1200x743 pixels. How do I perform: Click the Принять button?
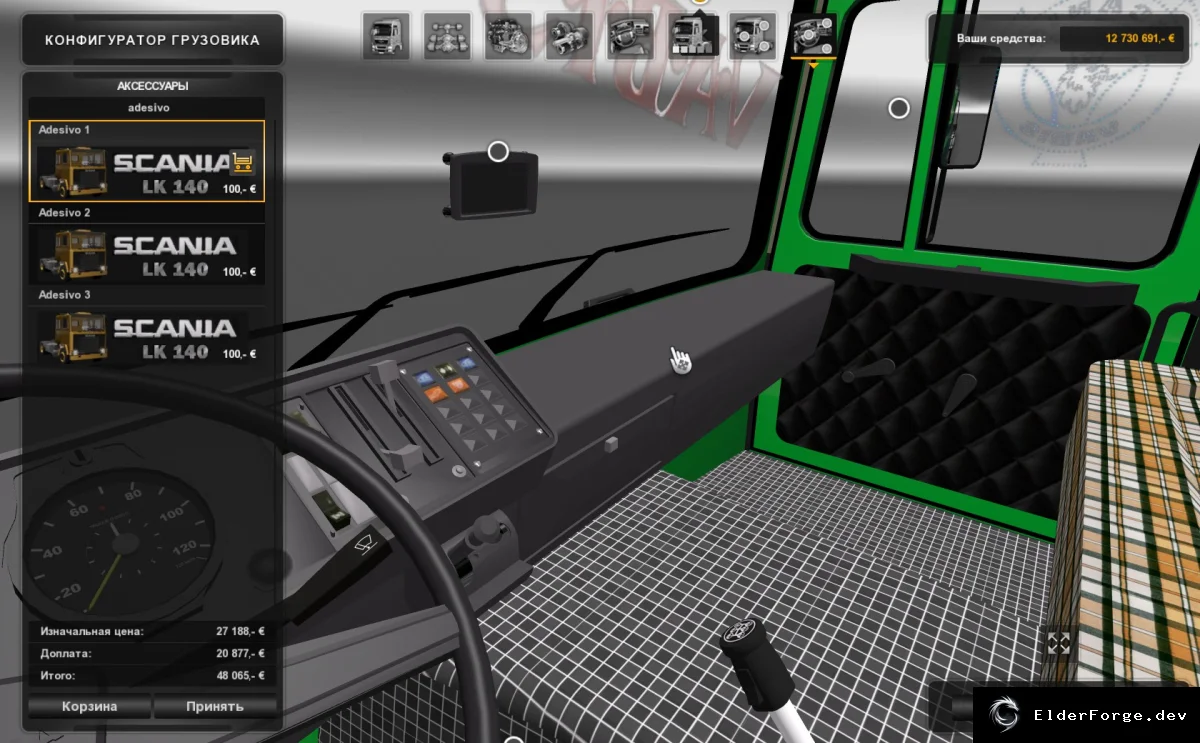click(215, 706)
